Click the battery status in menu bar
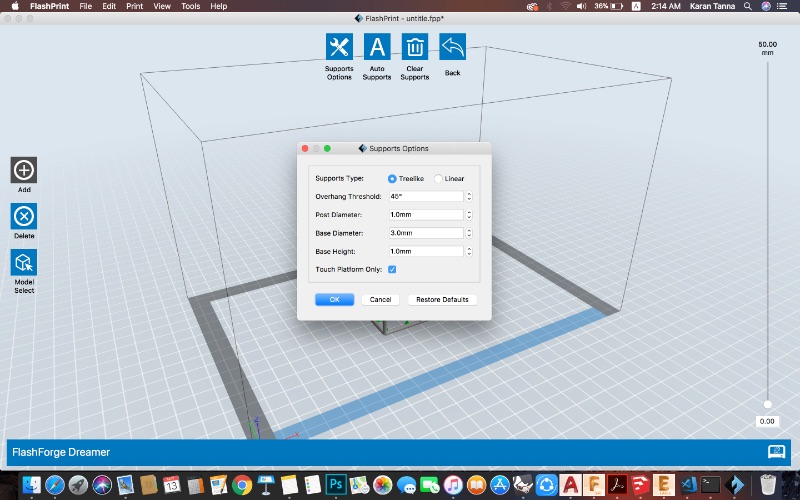 pyautogui.click(x=608, y=6)
